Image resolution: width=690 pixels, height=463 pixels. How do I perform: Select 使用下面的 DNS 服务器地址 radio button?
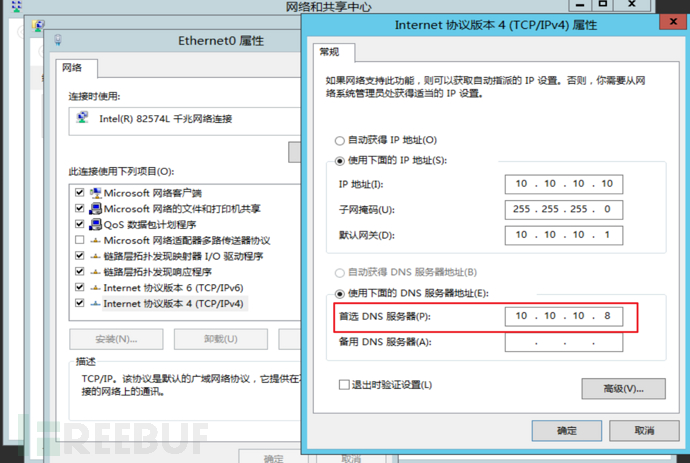pos(339,294)
